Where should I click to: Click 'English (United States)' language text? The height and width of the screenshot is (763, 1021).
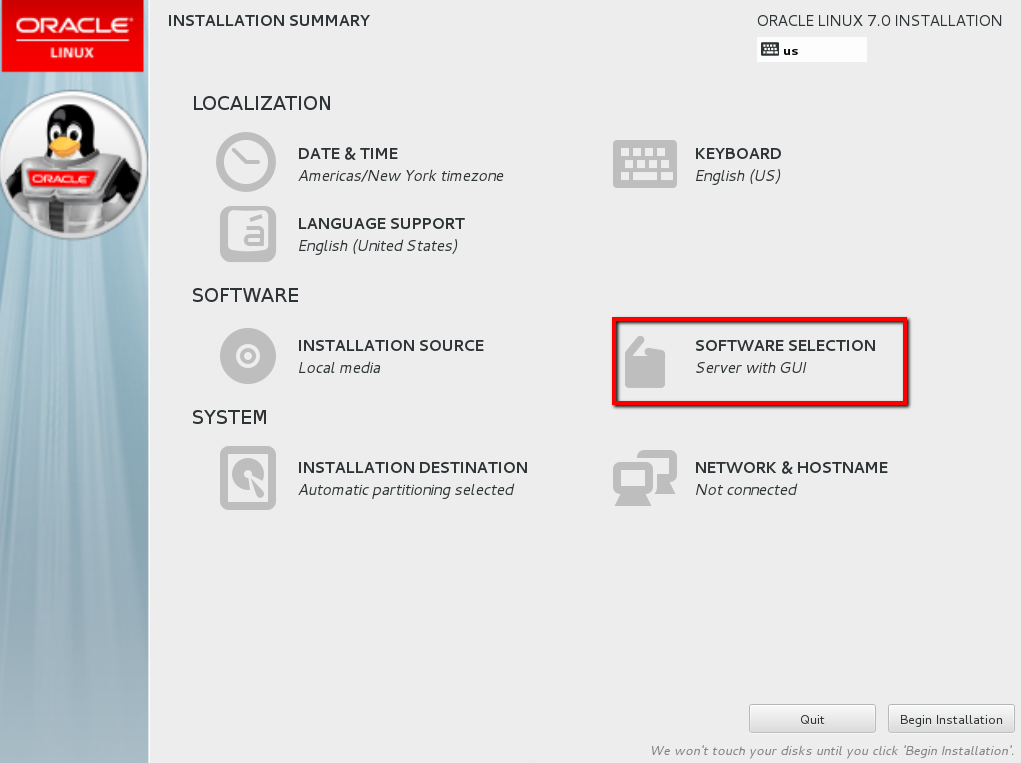(x=378, y=245)
